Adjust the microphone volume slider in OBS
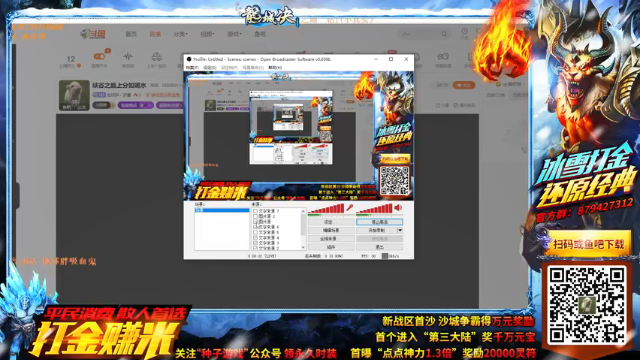The image size is (640, 360). coord(326,209)
